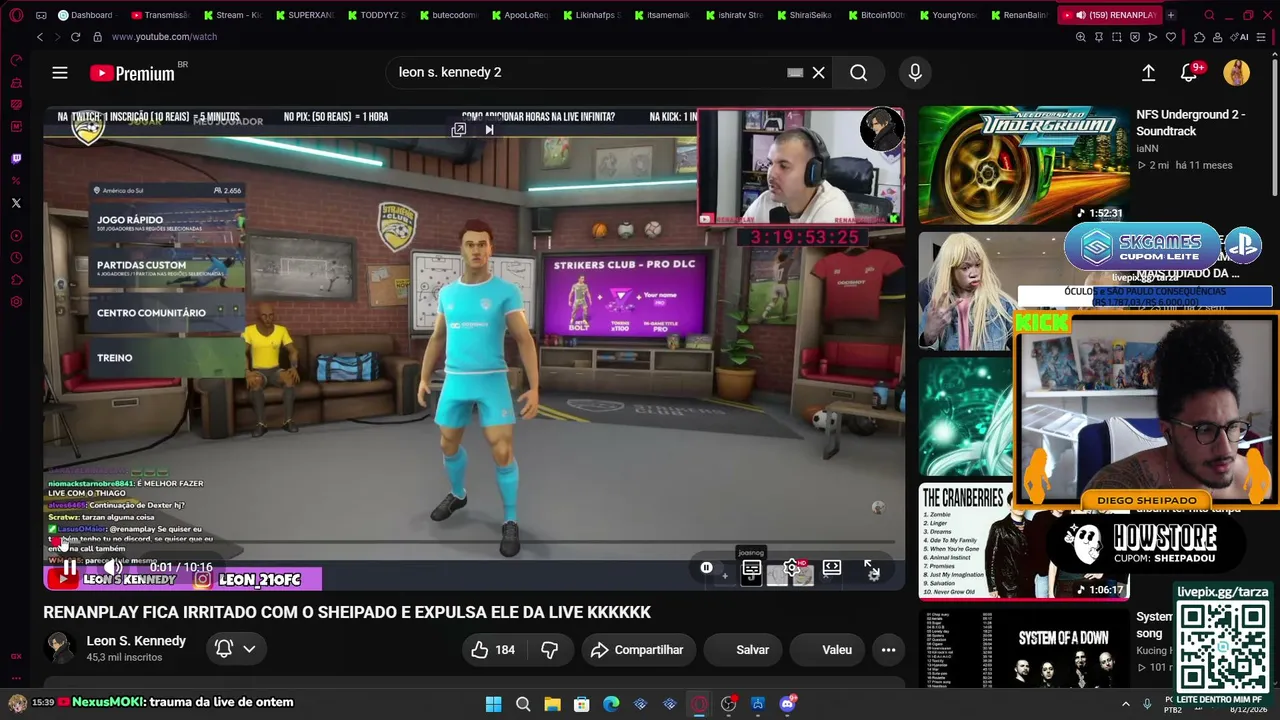The image size is (1280, 720).
Task: Play NFS Underground 2 Soundtrack thumbnail
Action: pos(1023,165)
